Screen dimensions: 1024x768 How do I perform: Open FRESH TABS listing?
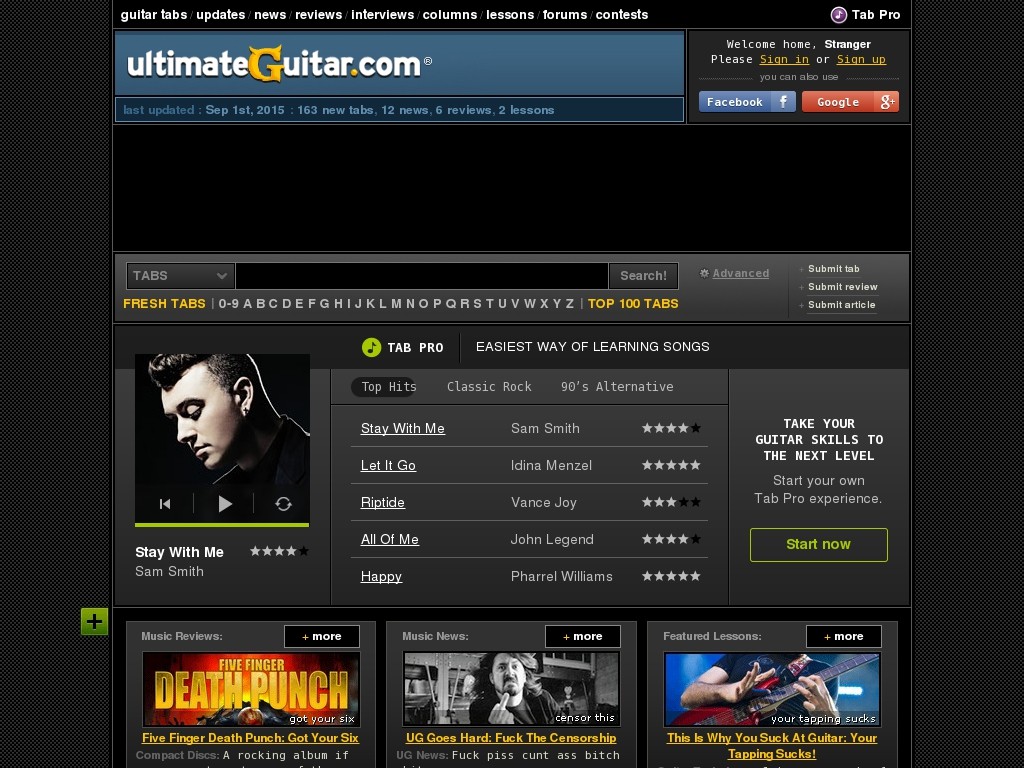click(165, 304)
